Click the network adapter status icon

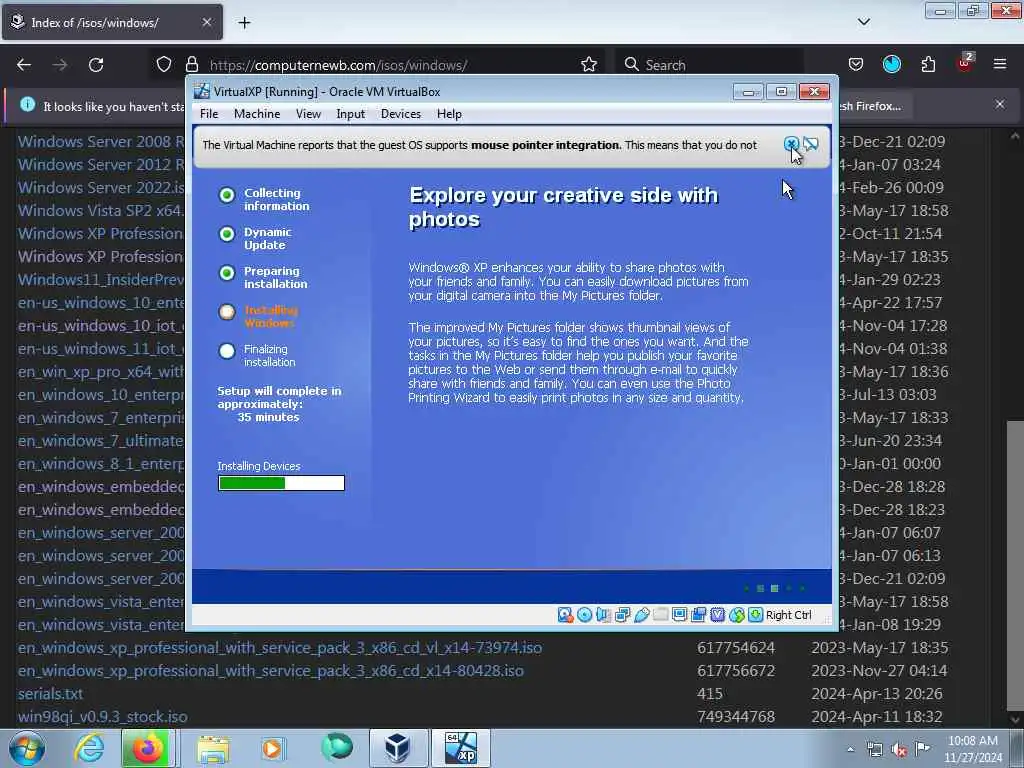coord(622,615)
